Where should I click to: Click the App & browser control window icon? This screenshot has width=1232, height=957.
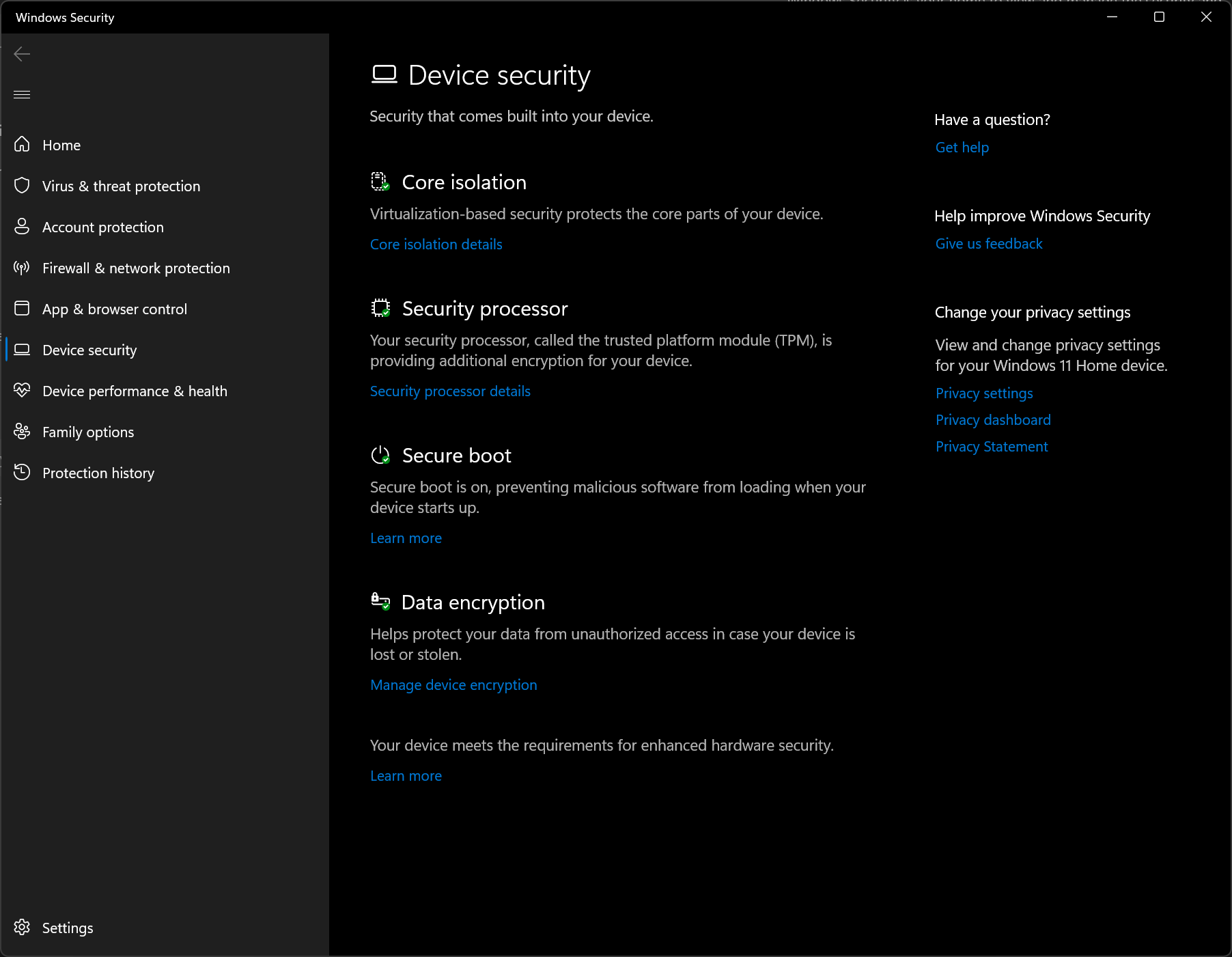pyautogui.click(x=22, y=308)
